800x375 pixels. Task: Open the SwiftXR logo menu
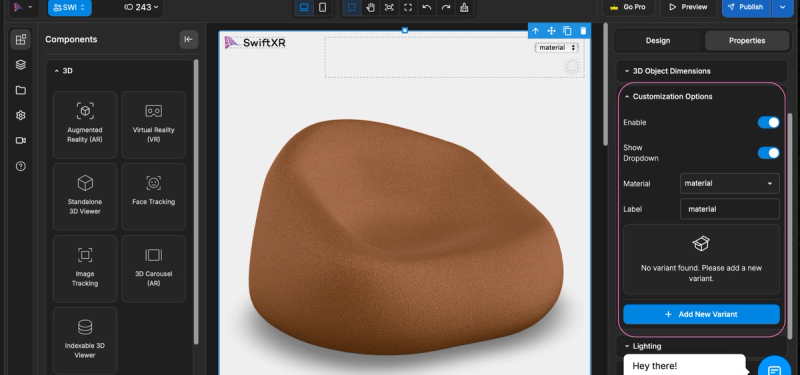click(23, 7)
